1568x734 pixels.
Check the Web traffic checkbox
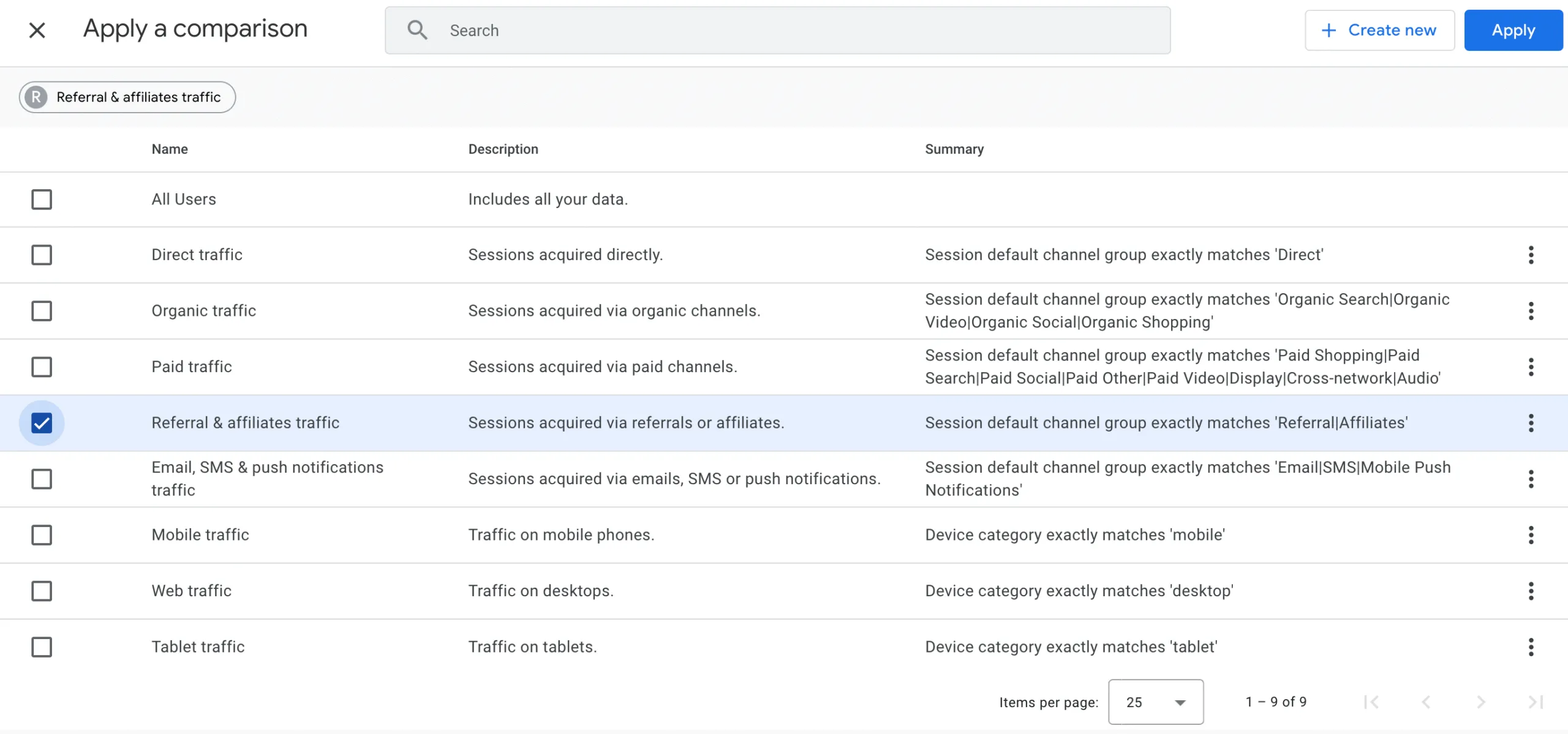[42, 591]
